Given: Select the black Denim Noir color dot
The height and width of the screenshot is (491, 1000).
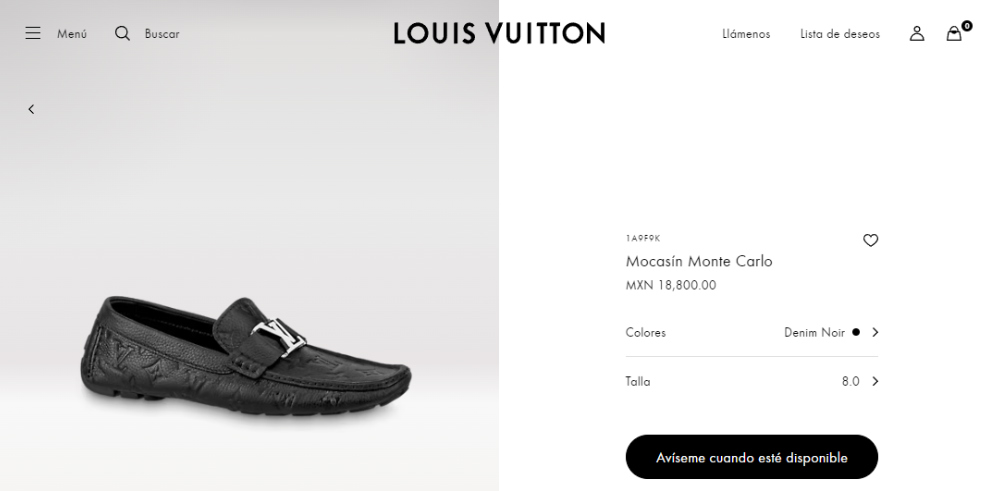Looking at the screenshot, I should point(856,332).
